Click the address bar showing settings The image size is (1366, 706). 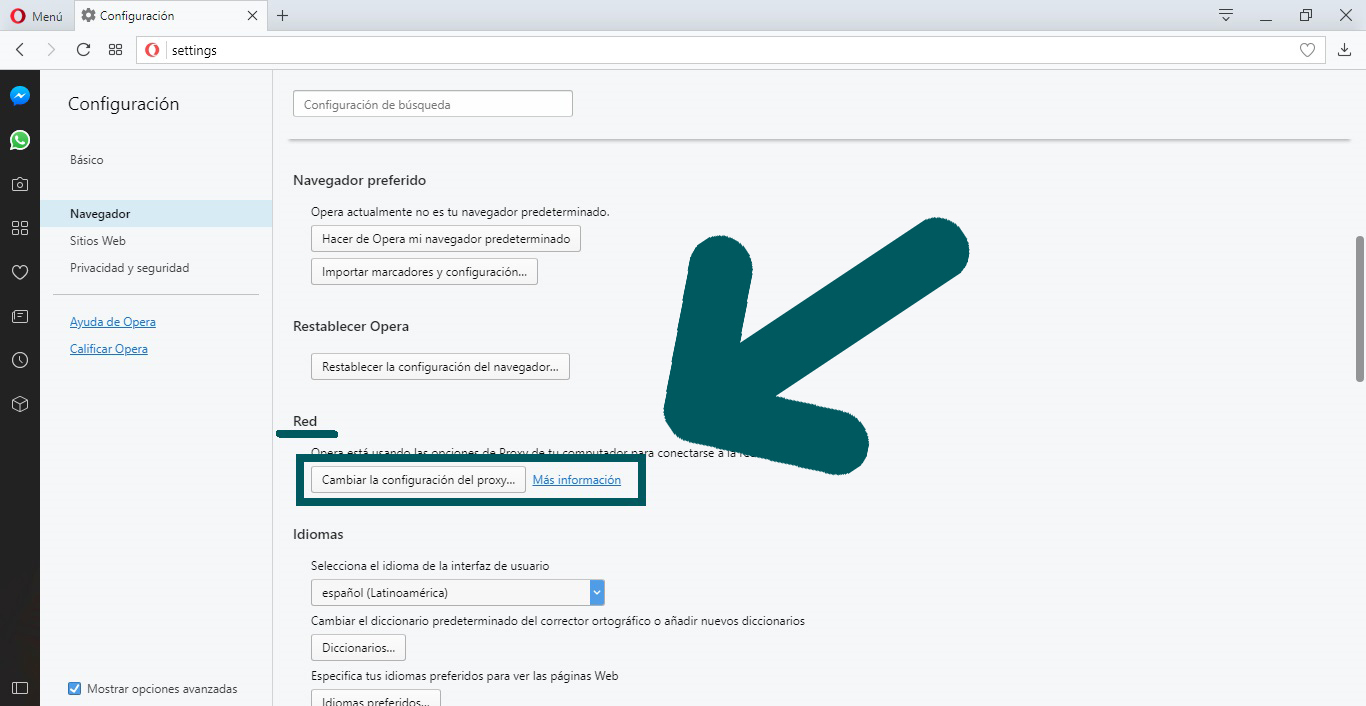point(730,50)
